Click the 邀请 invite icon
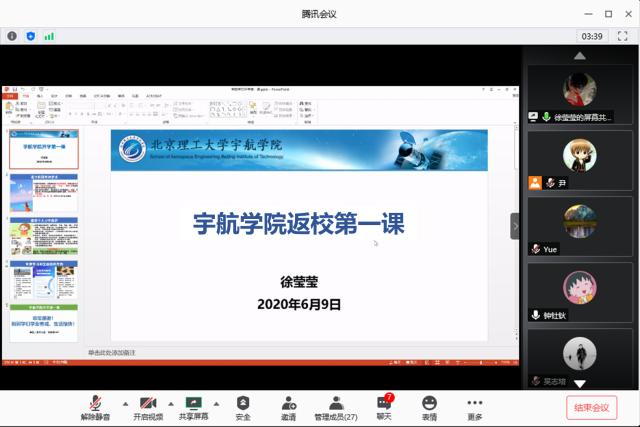This screenshot has width=640, height=427. point(289,406)
